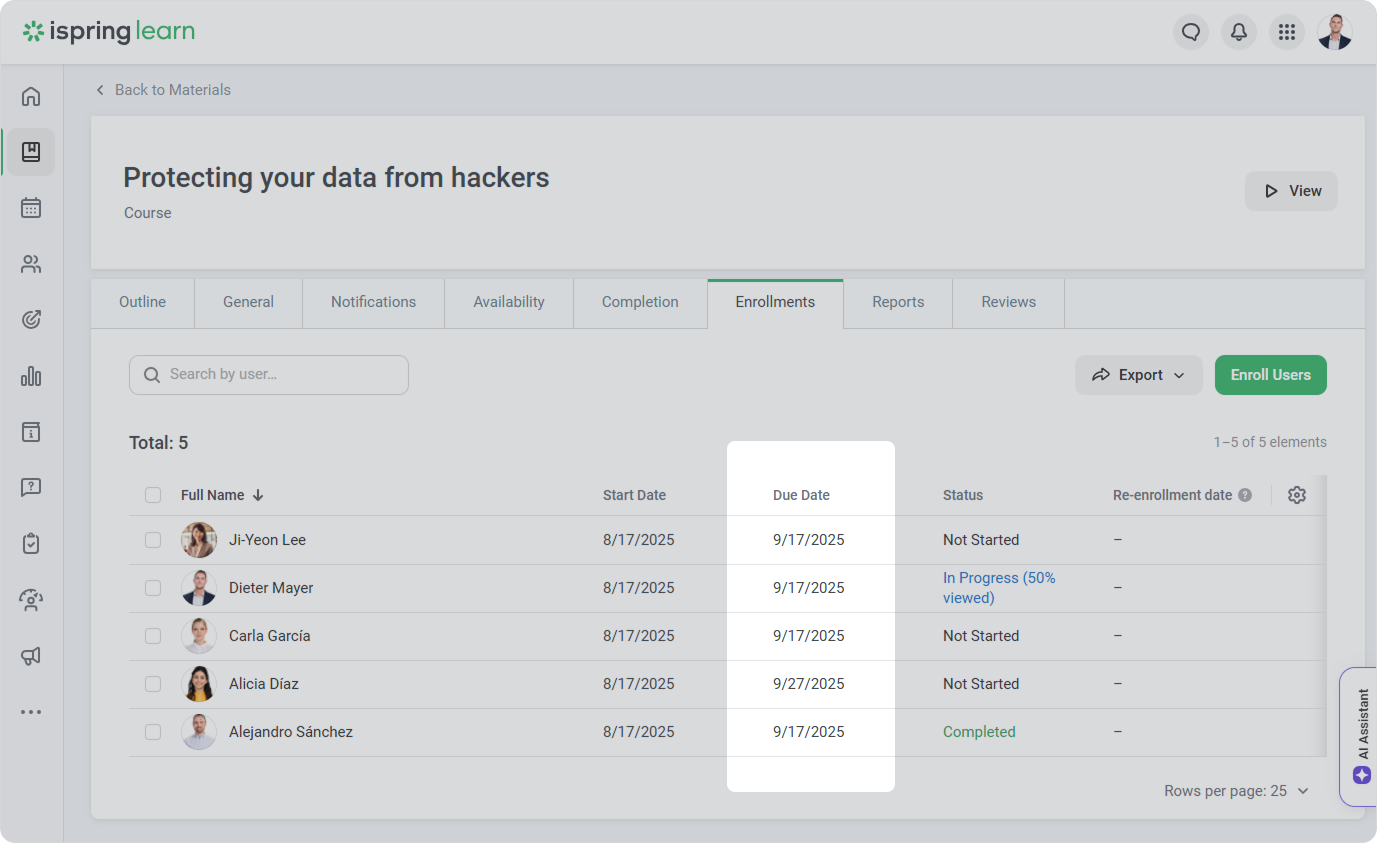Open the Users icon in sidebar

(31, 264)
